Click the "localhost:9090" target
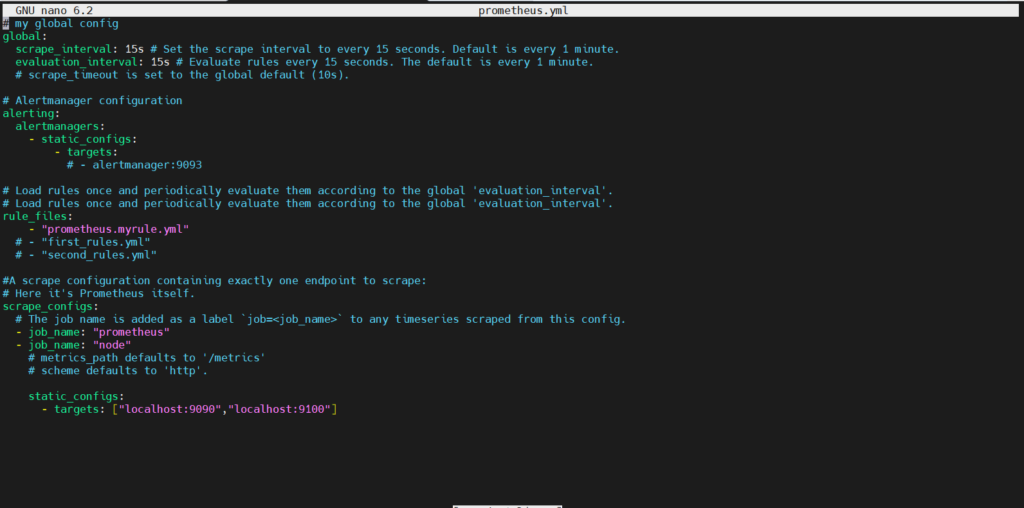The width and height of the screenshot is (1024, 508). pyautogui.click(x=170, y=409)
